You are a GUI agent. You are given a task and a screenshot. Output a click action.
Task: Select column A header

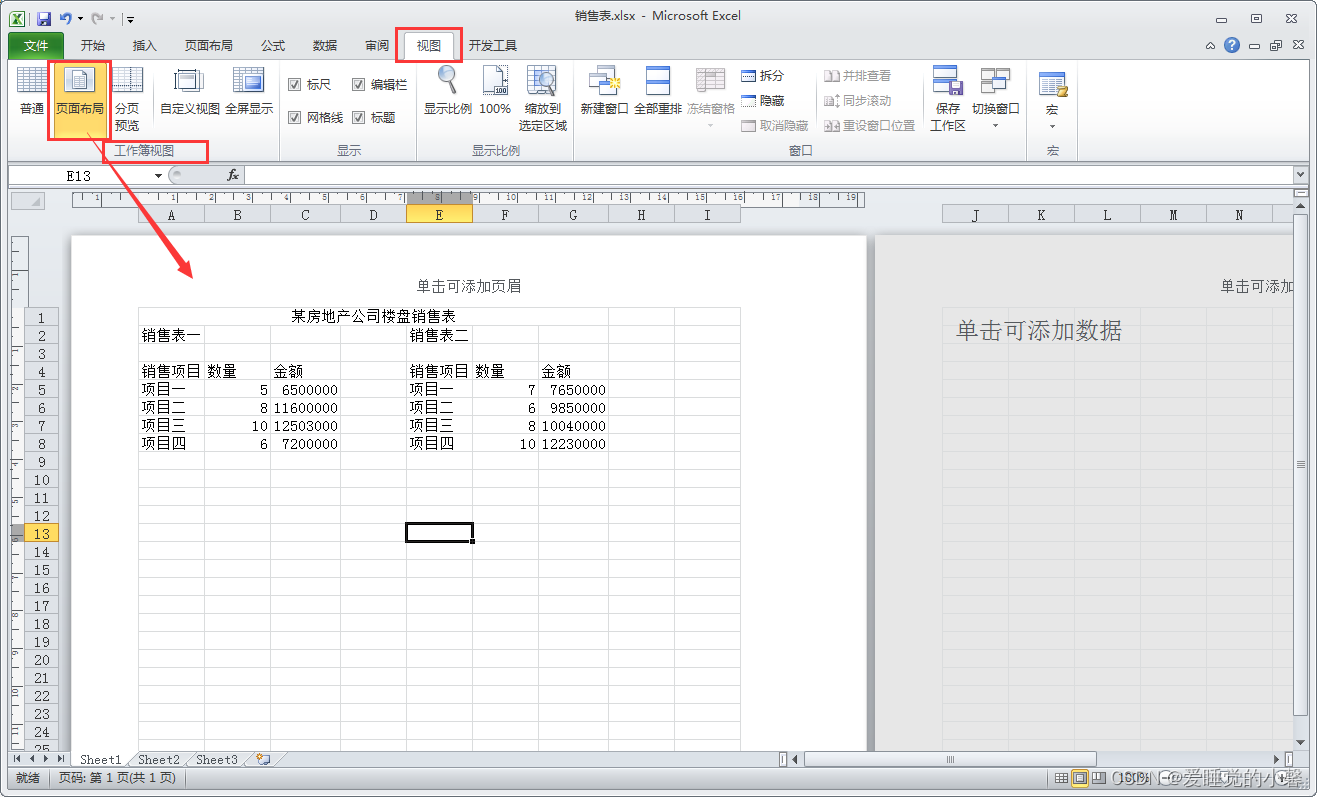[171, 214]
